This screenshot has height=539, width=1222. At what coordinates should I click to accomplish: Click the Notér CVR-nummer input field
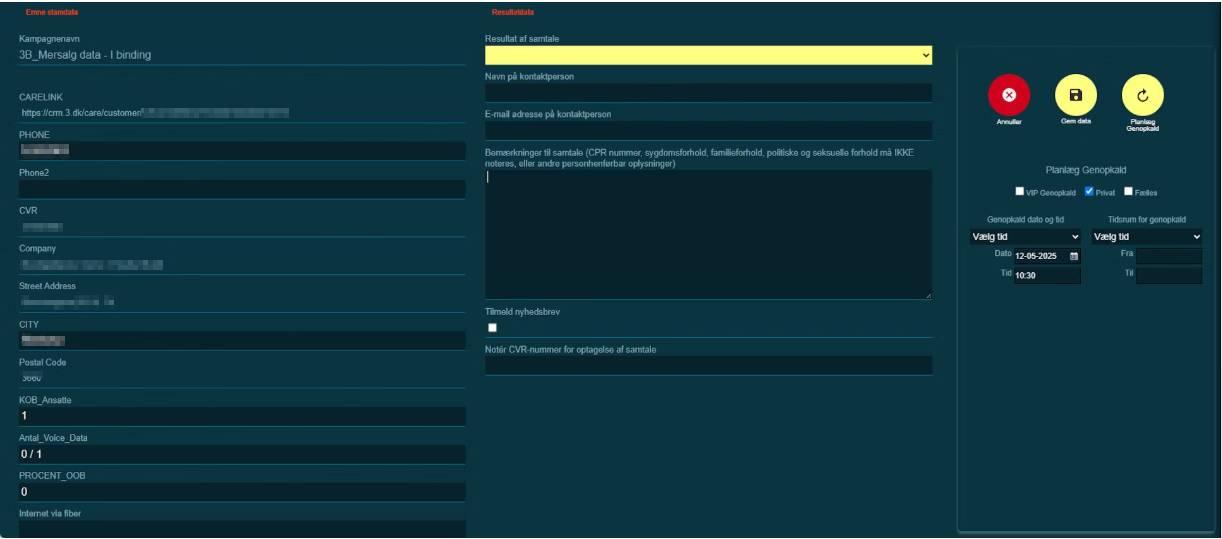[708, 366]
